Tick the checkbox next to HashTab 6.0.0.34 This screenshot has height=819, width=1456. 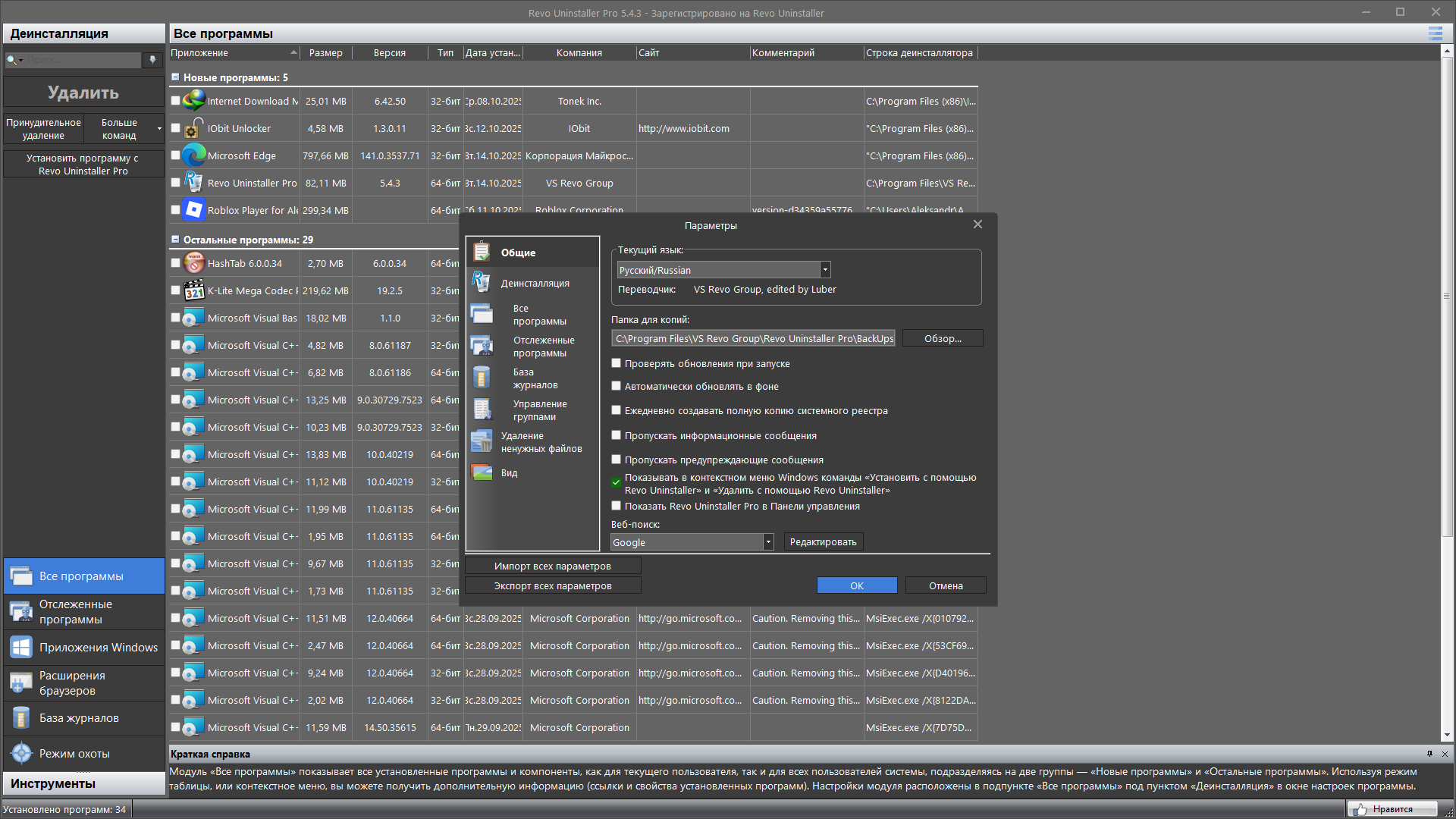click(x=176, y=263)
